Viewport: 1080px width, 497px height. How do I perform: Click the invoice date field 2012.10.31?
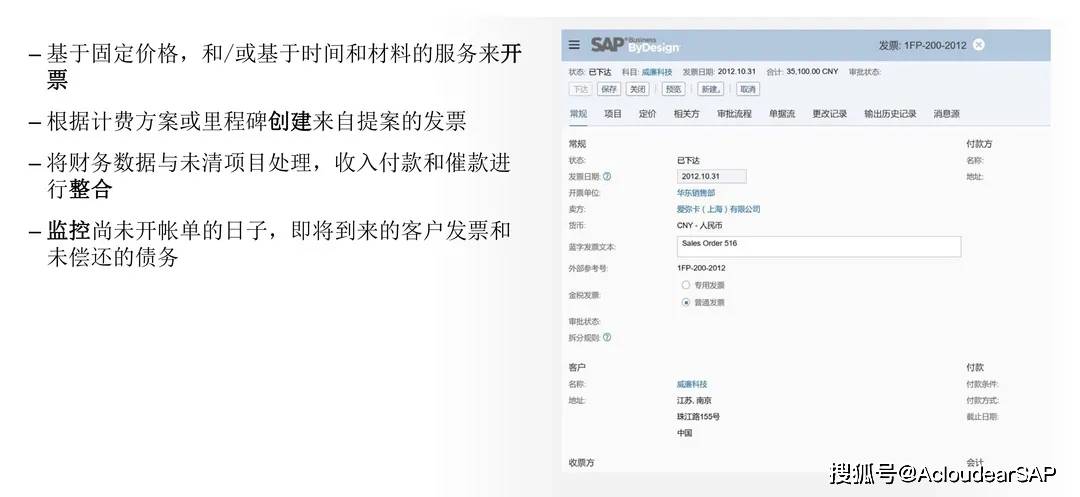(x=712, y=177)
